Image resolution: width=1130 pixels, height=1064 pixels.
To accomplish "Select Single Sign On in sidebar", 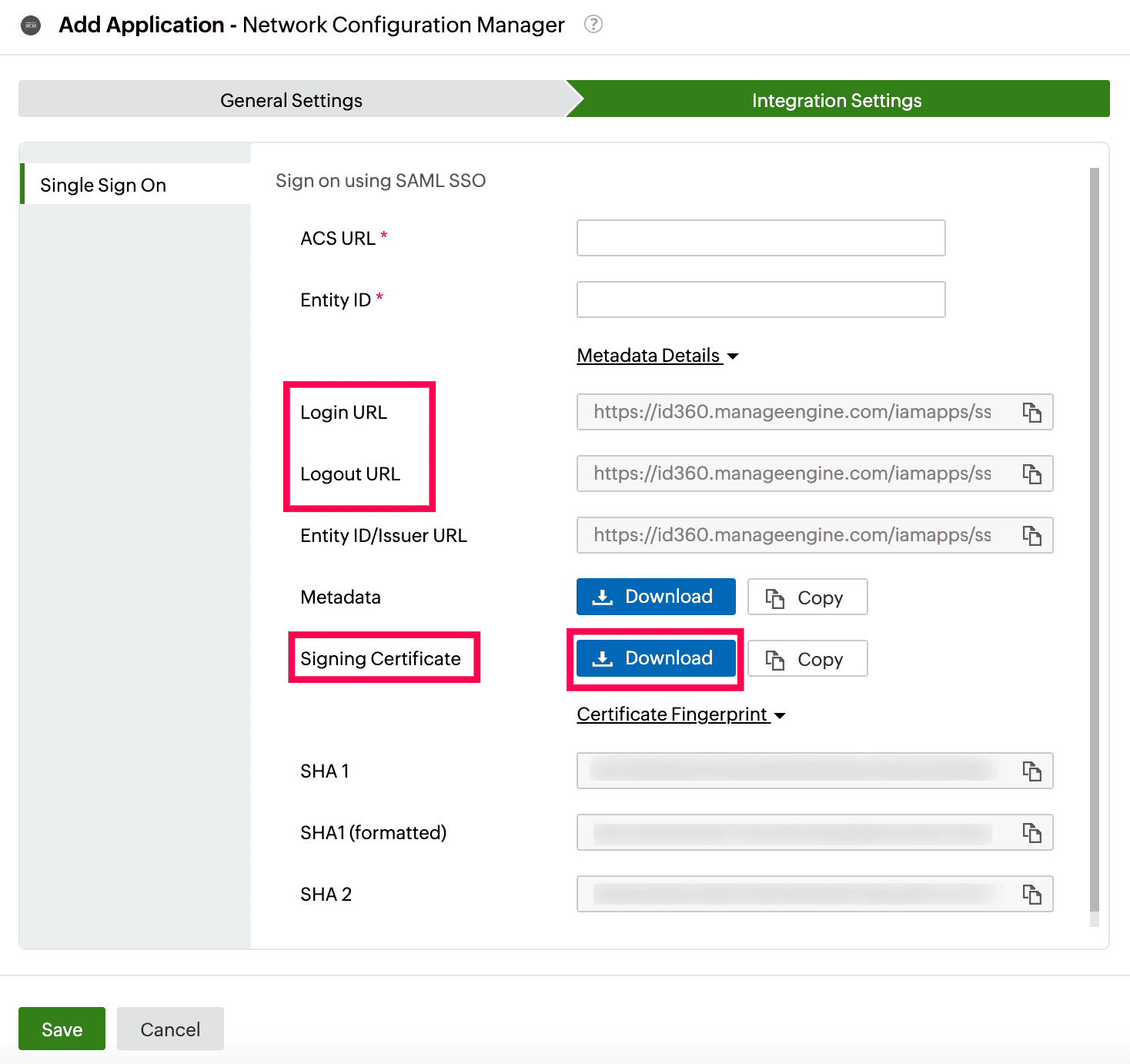I will [135, 185].
